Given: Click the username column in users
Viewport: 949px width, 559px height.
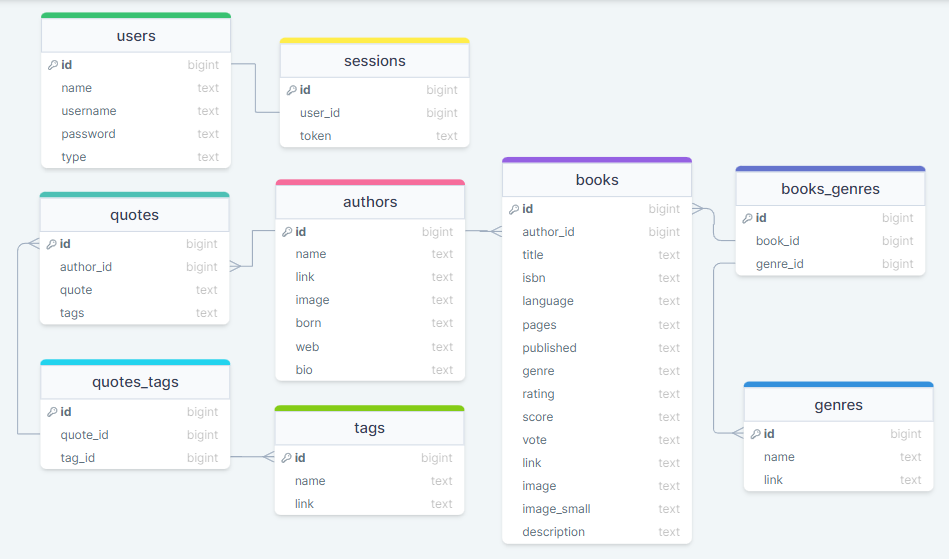Looking at the screenshot, I should pos(136,111).
